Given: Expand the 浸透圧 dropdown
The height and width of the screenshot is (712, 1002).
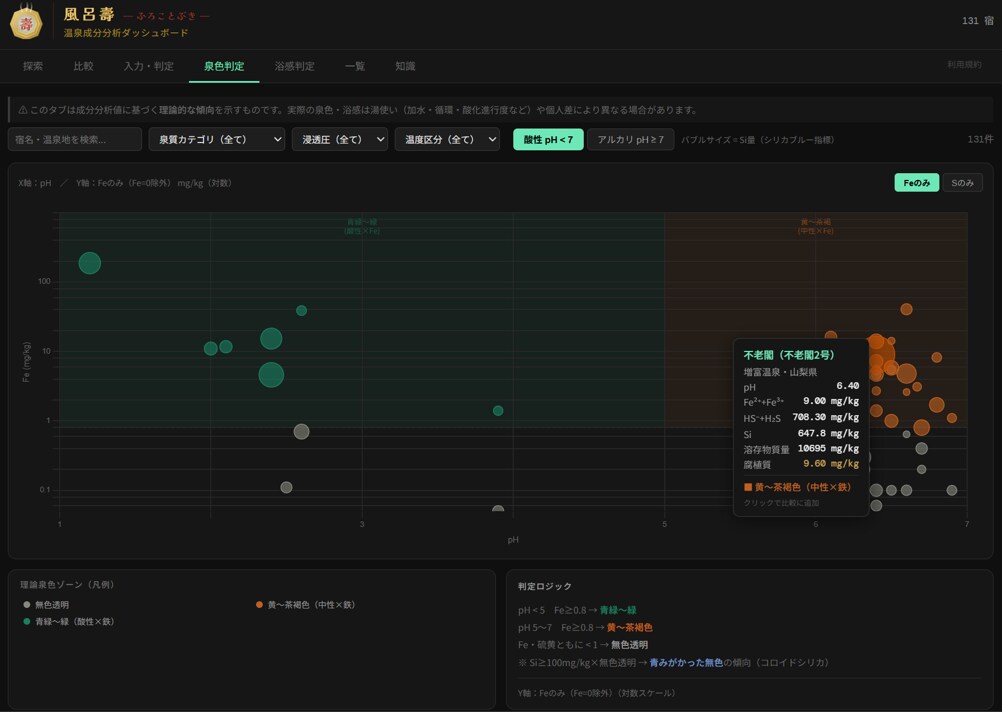Looking at the screenshot, I should (x=340, y=139).
